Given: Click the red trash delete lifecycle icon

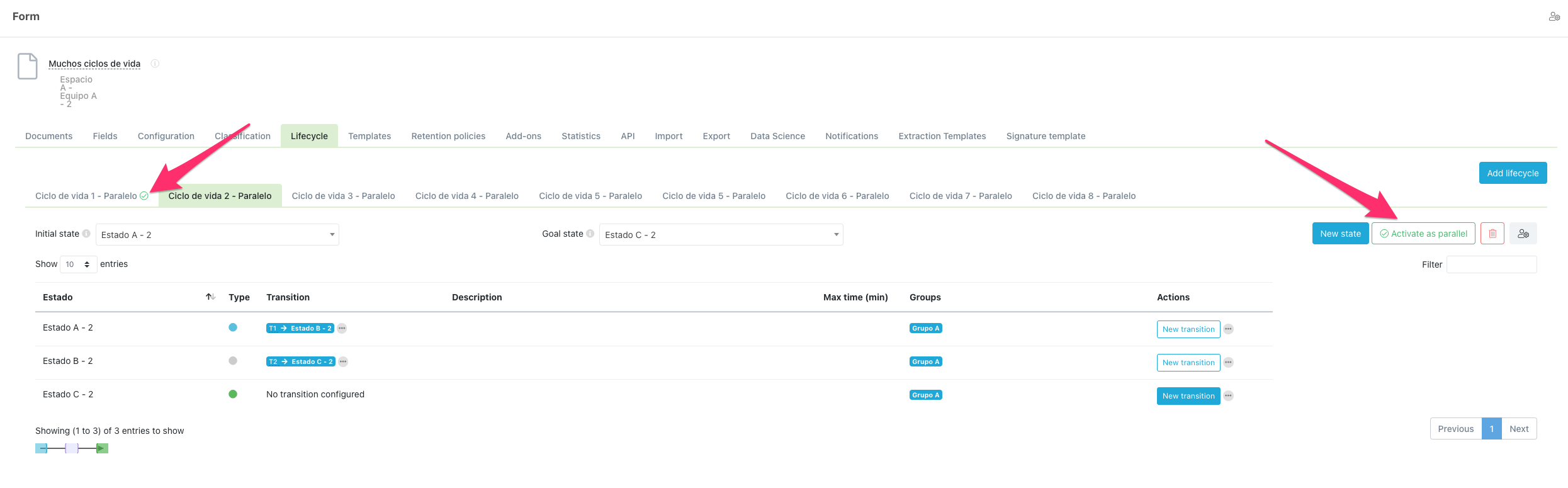Looking at the screenshot, I should click(x=1492, y=234).
